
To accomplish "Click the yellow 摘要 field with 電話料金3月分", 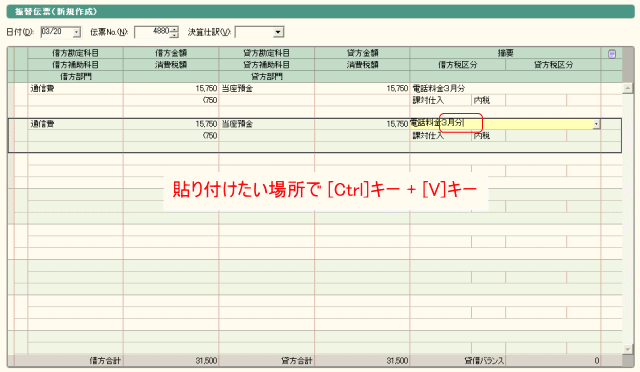I will pyautogui.click(x=501, y=124).
